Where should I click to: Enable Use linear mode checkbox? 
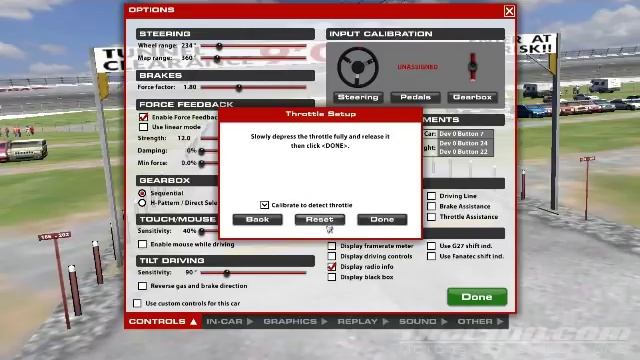143,127
